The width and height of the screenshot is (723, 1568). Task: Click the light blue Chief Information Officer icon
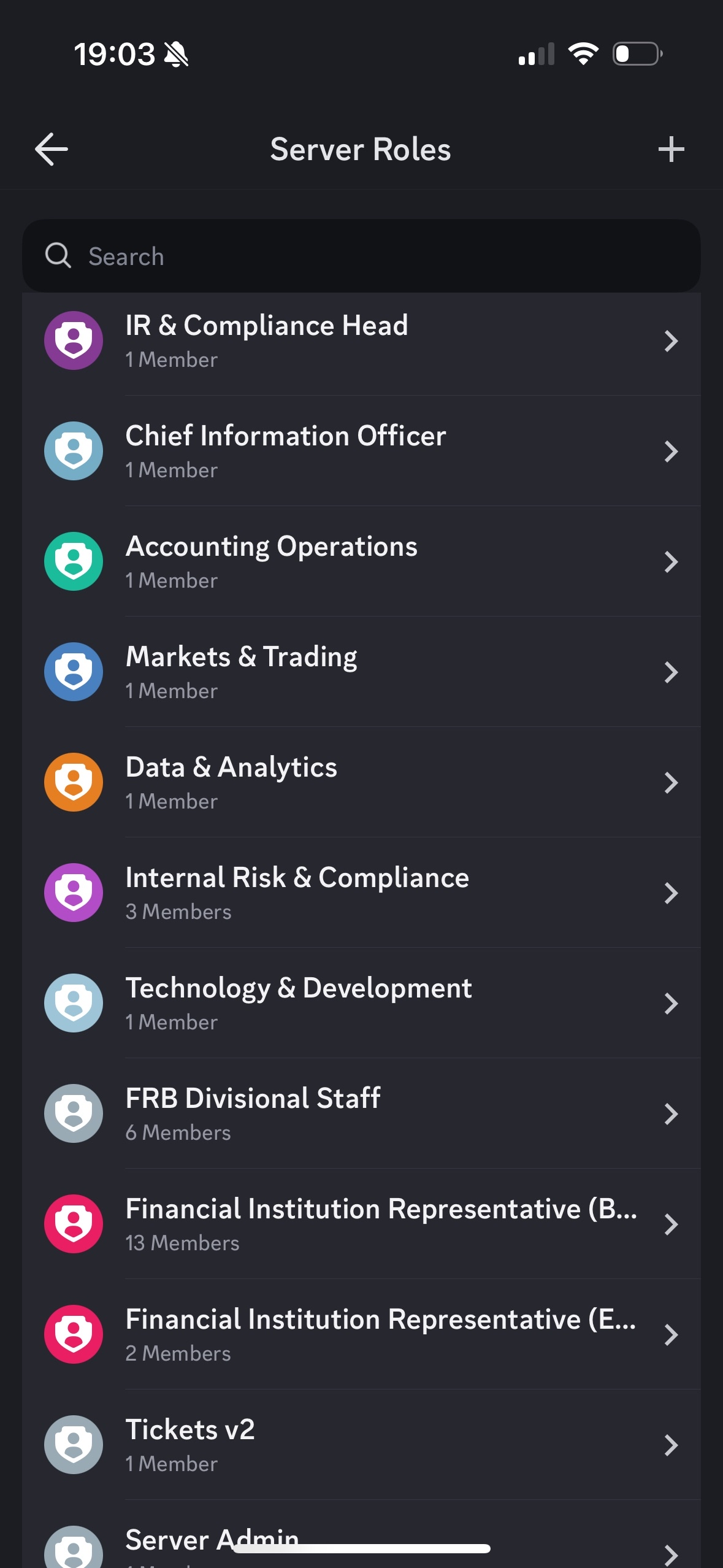pyautogui.click(x=74, y=451)
